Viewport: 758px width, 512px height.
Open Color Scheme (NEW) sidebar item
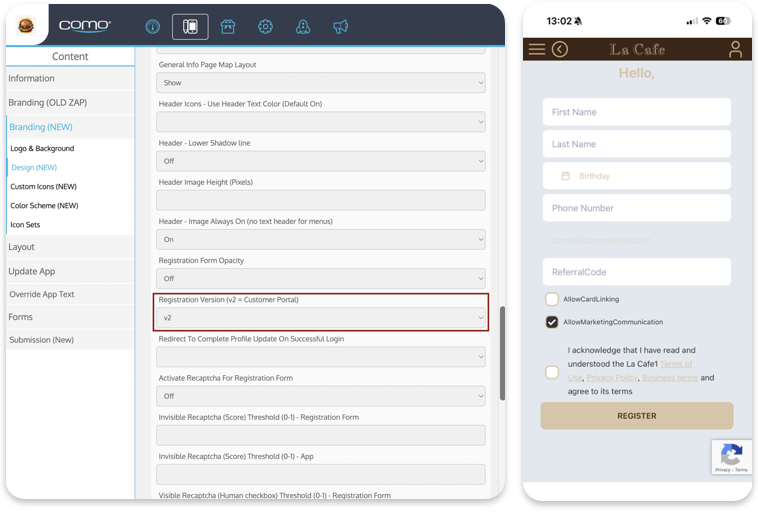[44, 206]
